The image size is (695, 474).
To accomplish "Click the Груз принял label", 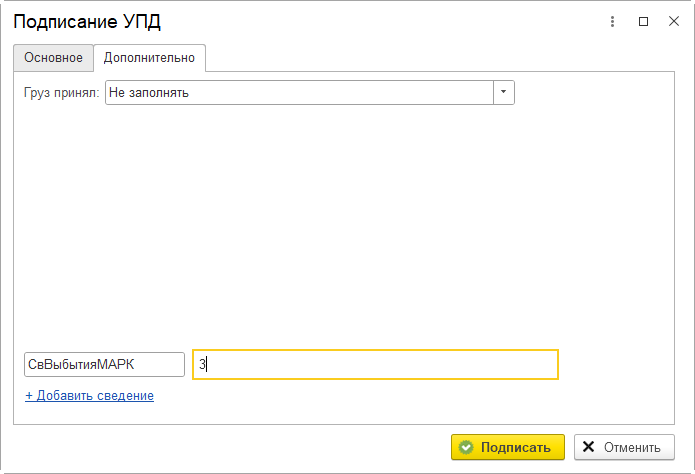I will click(x=62, y=93).
